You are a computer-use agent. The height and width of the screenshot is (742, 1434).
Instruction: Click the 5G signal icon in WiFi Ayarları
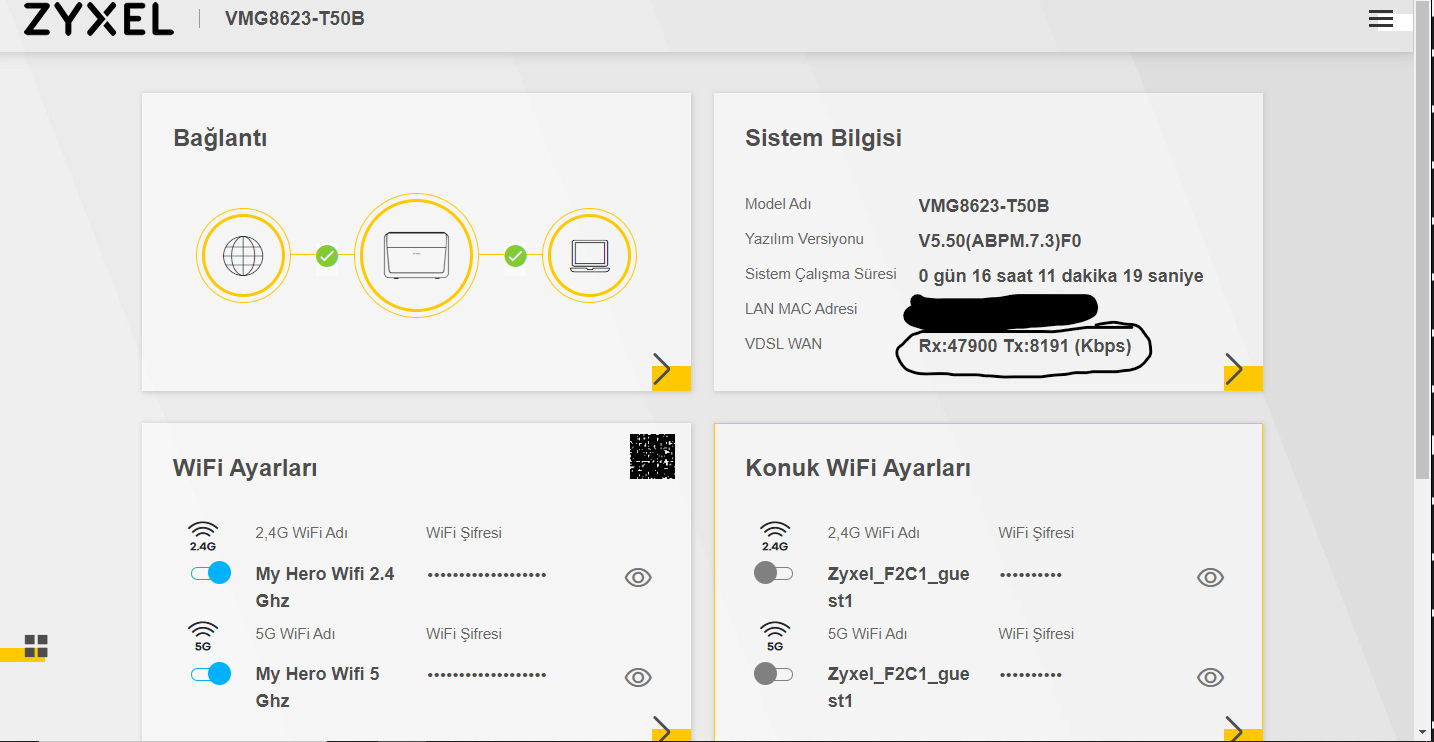click(x=202, y=636)
